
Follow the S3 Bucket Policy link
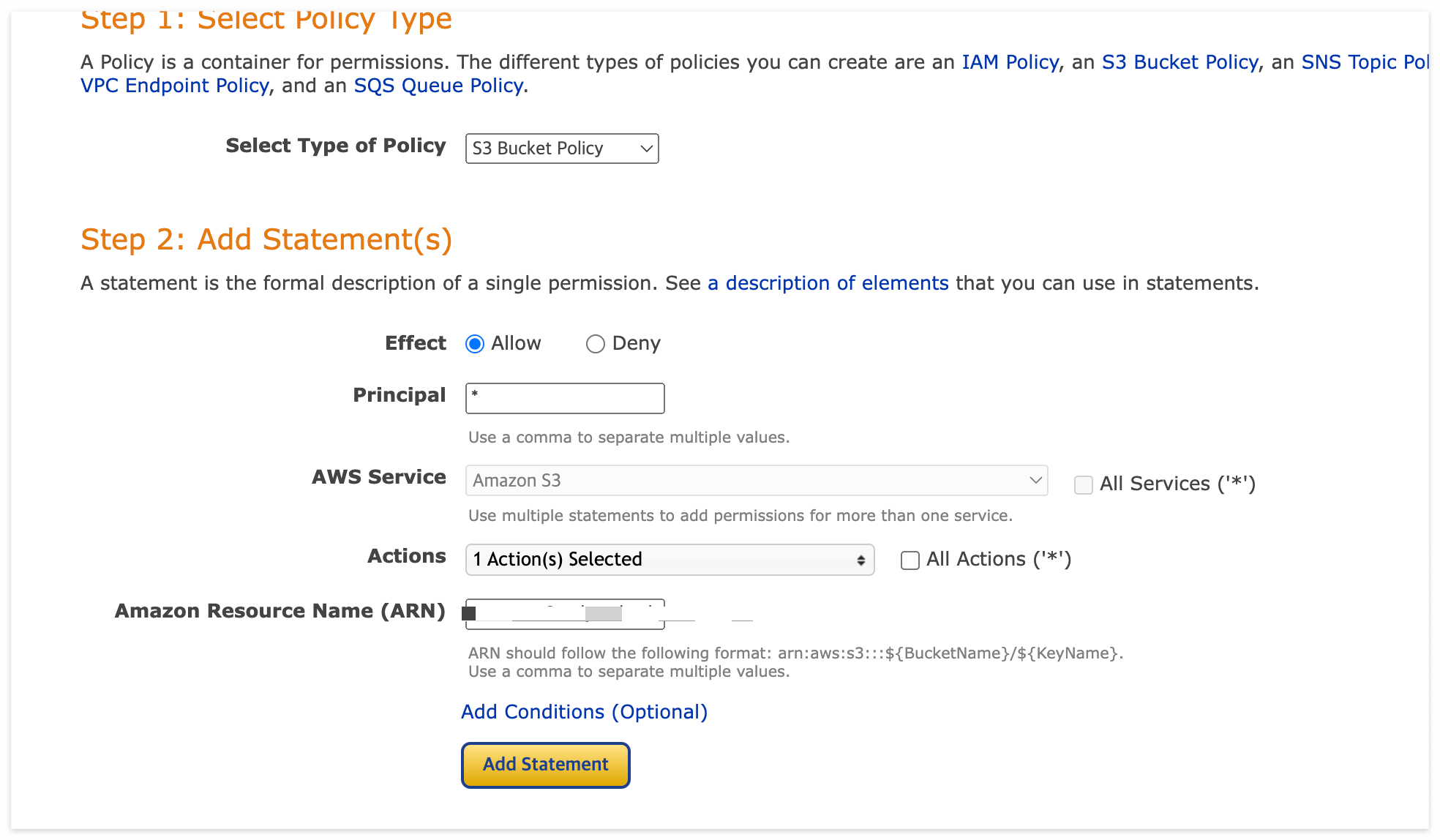coord(1180,62)
